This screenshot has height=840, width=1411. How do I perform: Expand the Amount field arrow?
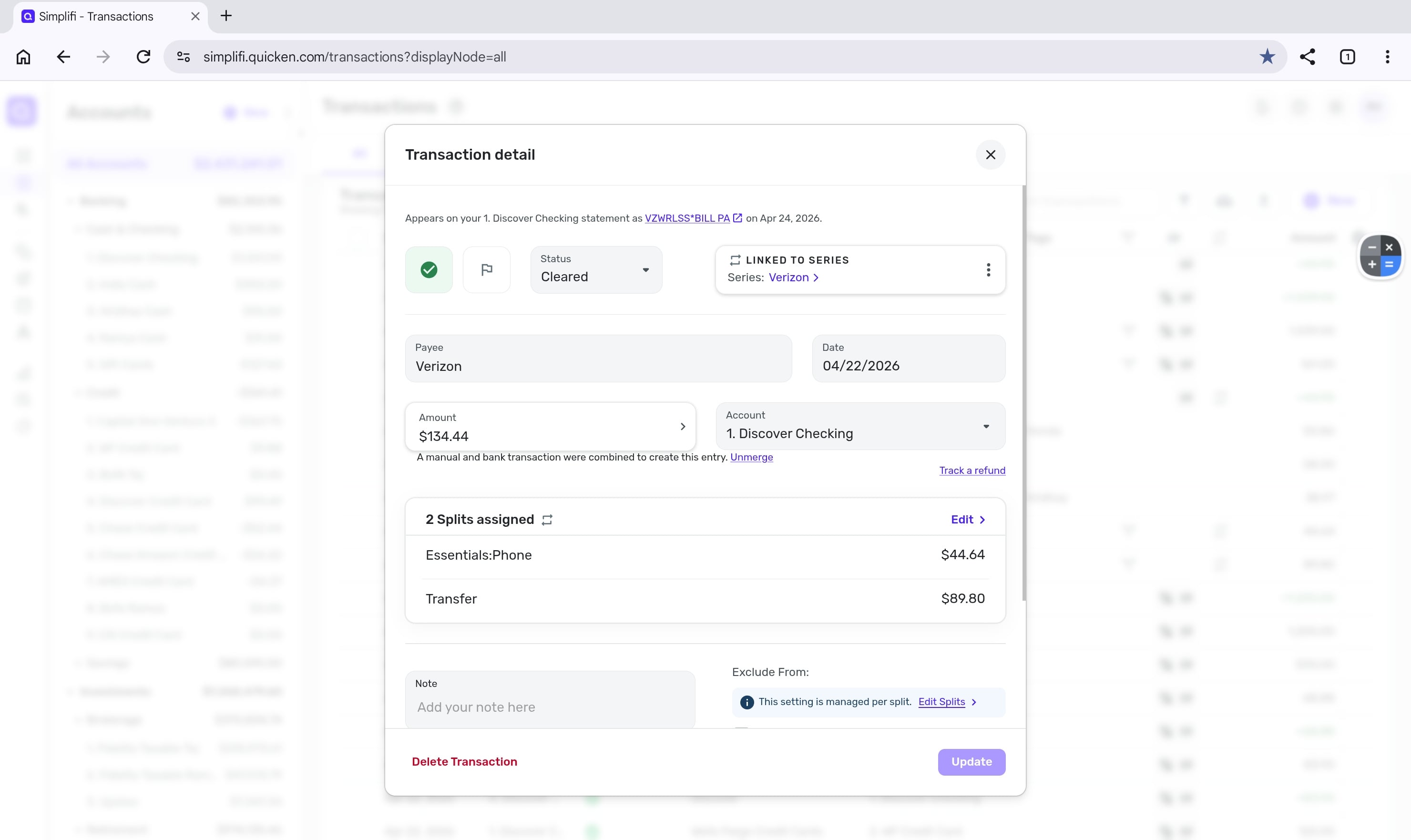[x=682, y=426]
